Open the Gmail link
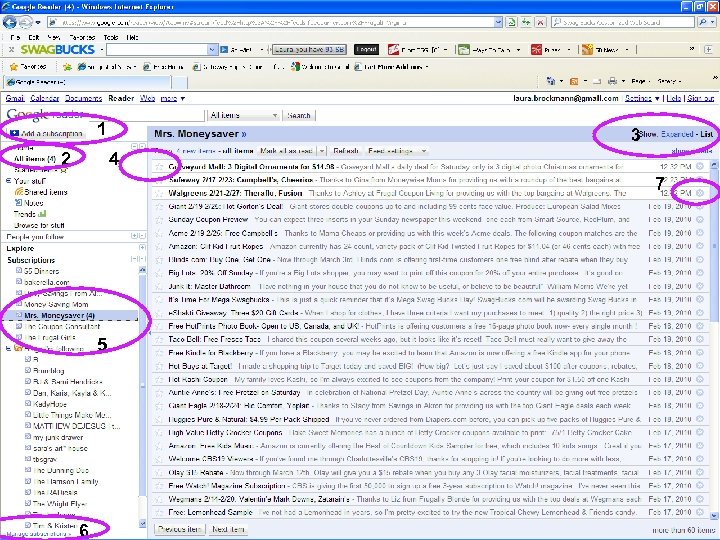 [x=15, y=98]
